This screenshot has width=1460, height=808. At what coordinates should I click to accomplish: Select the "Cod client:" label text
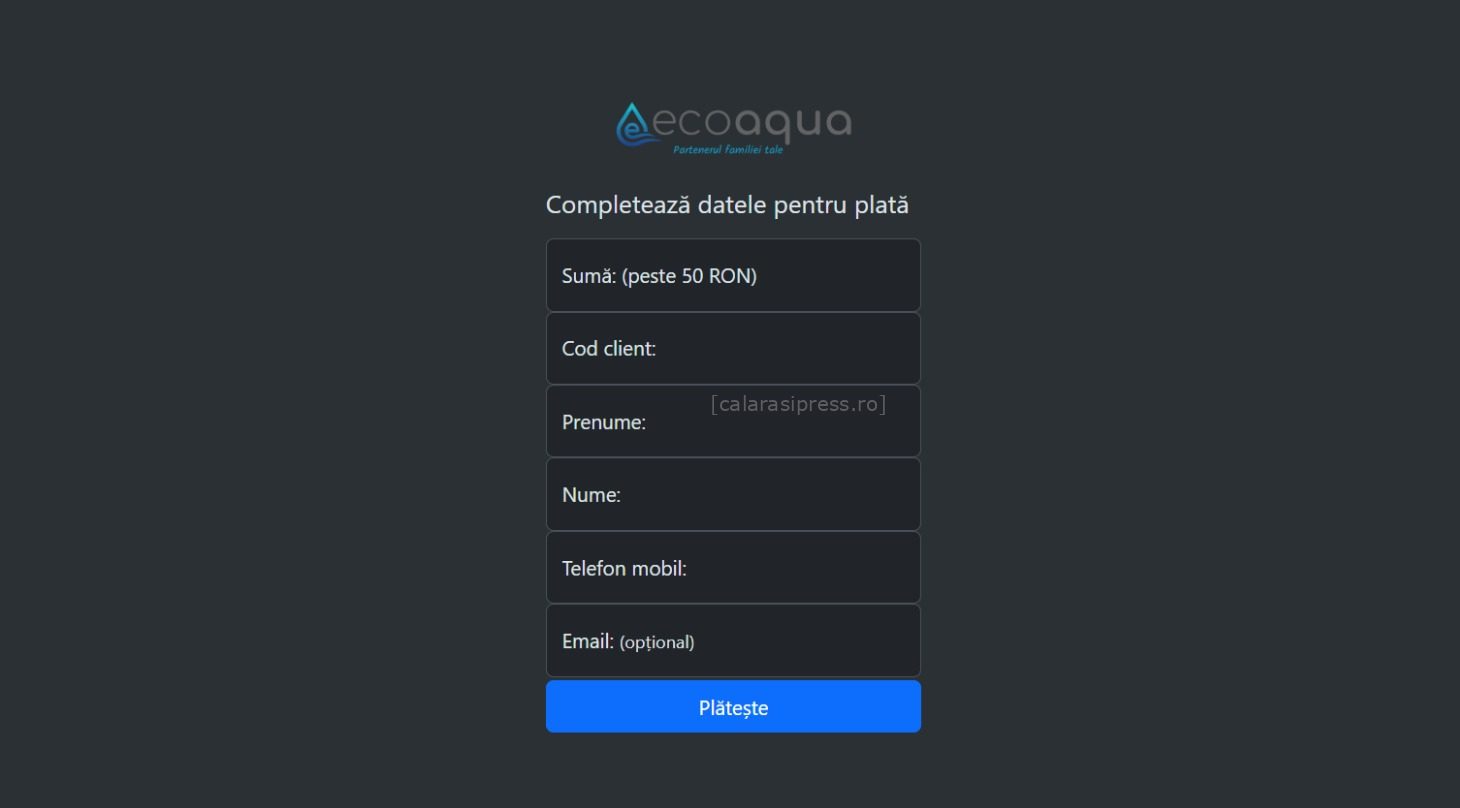609,349
